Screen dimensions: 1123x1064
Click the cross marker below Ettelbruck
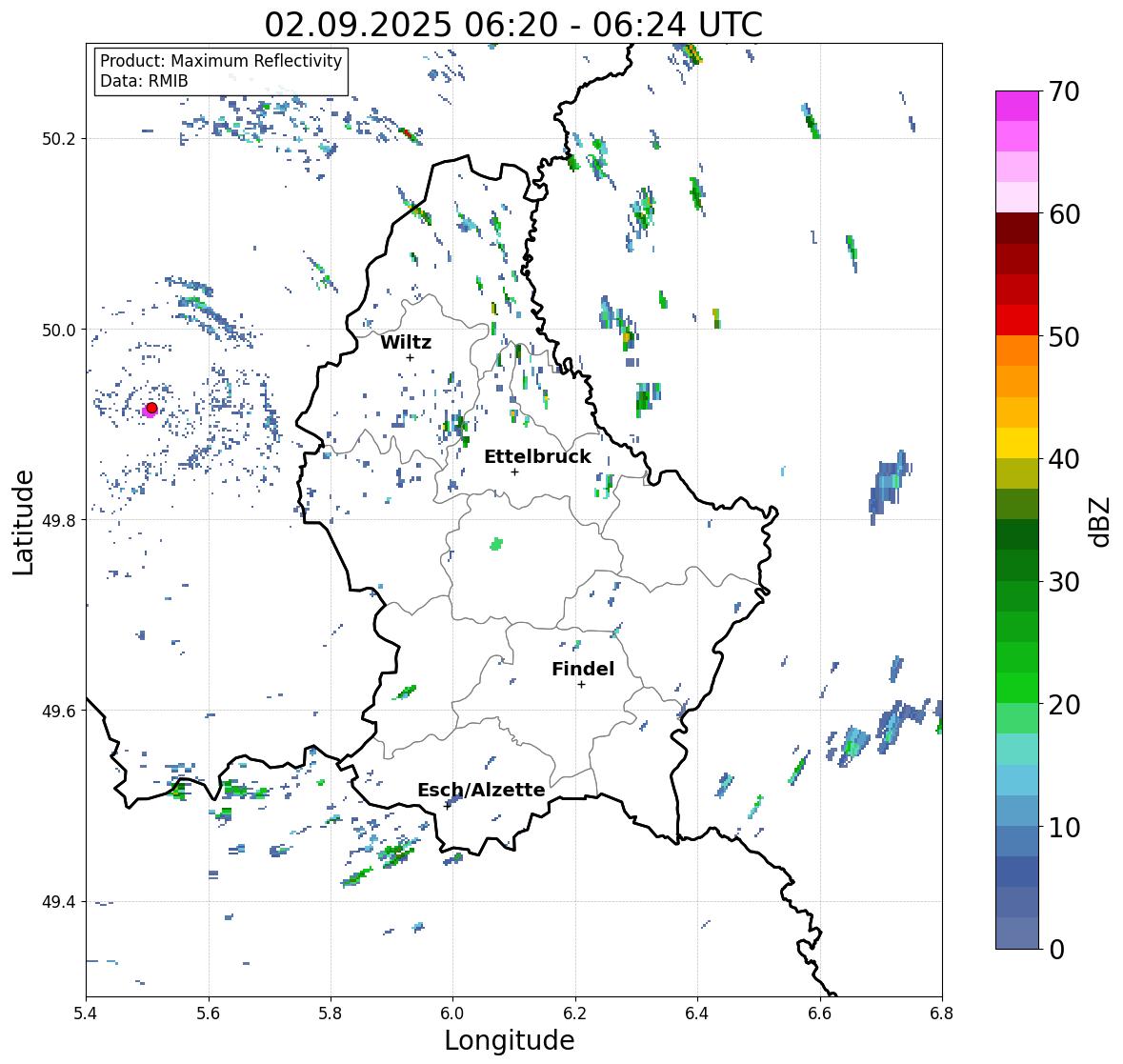[514, 472]
